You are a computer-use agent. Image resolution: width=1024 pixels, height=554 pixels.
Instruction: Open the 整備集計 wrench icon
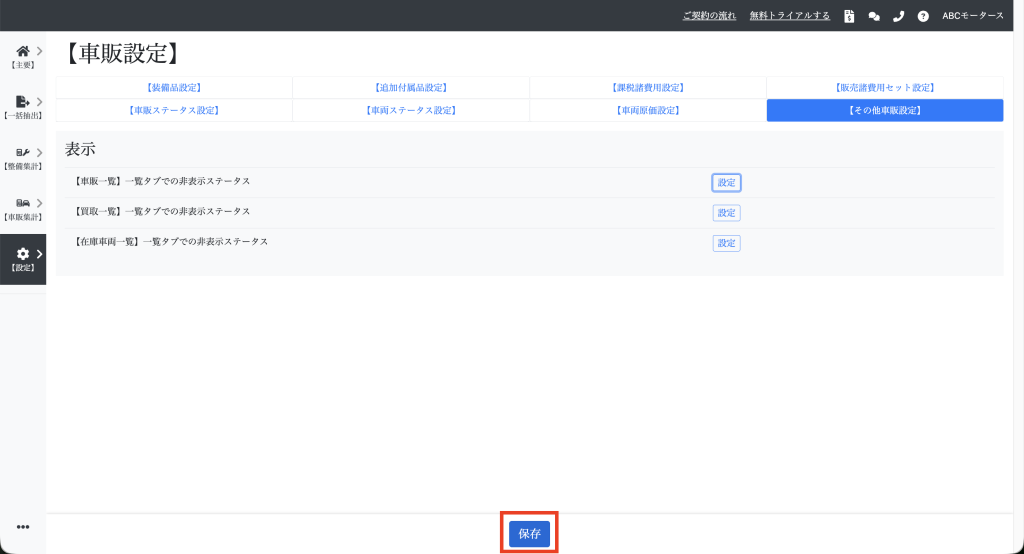click(23, 153)
